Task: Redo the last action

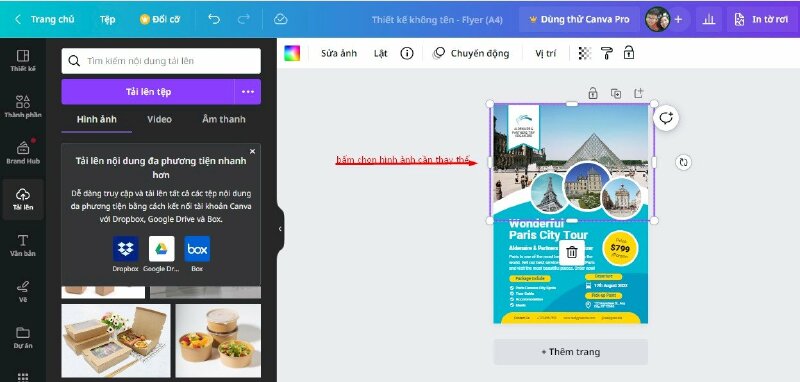Action: (x=243, y=19)
